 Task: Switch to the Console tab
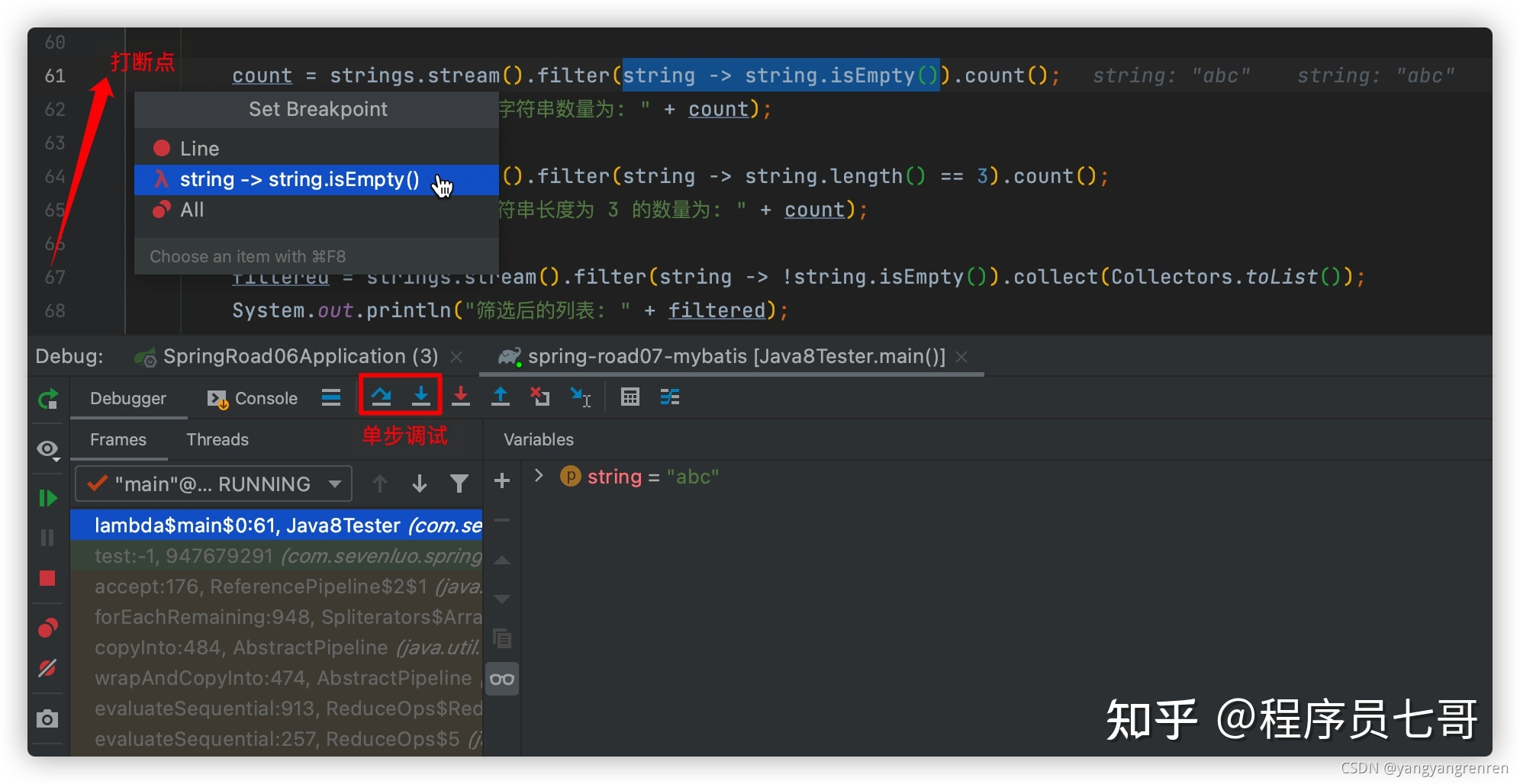pos(253,398)
